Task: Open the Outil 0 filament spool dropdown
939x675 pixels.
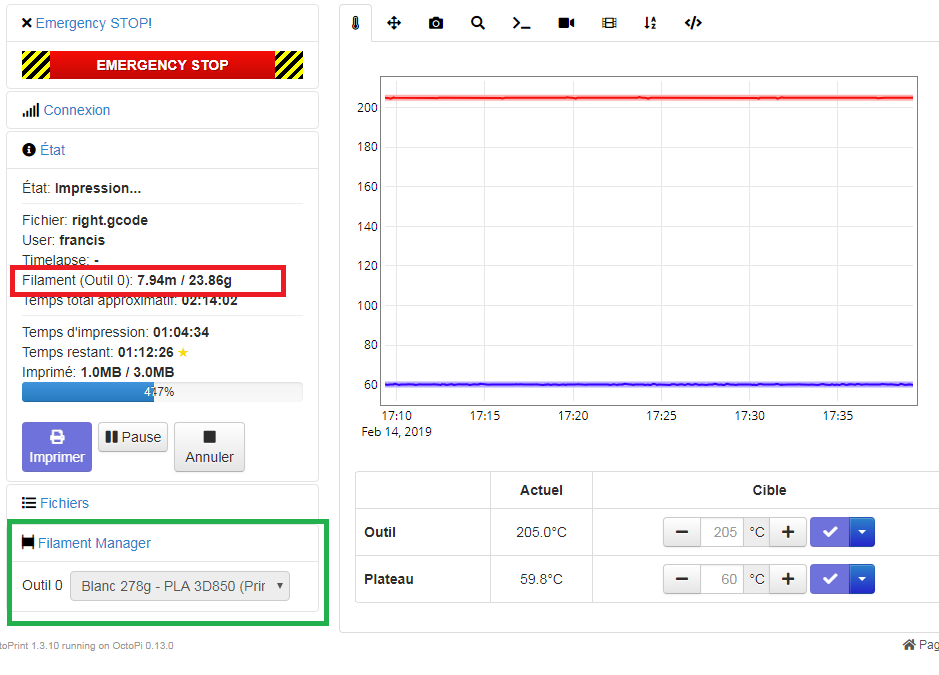Action: click(180, 586)
